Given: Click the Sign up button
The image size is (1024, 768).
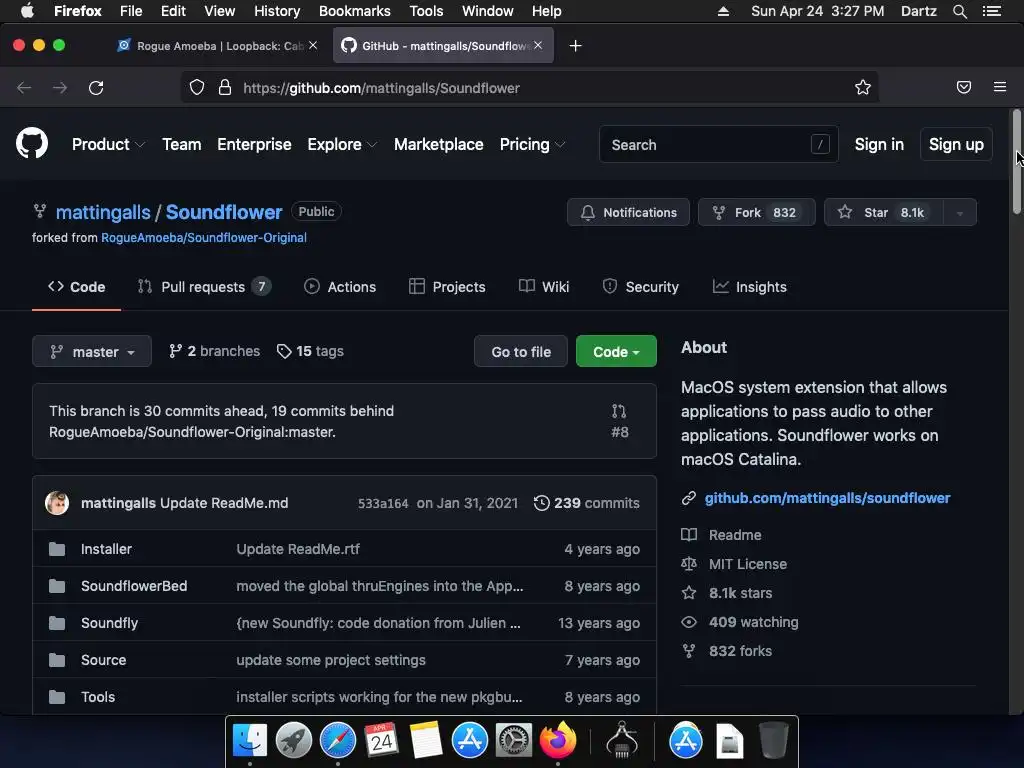Looking at the screenshot, I should [x=956, y=144].
